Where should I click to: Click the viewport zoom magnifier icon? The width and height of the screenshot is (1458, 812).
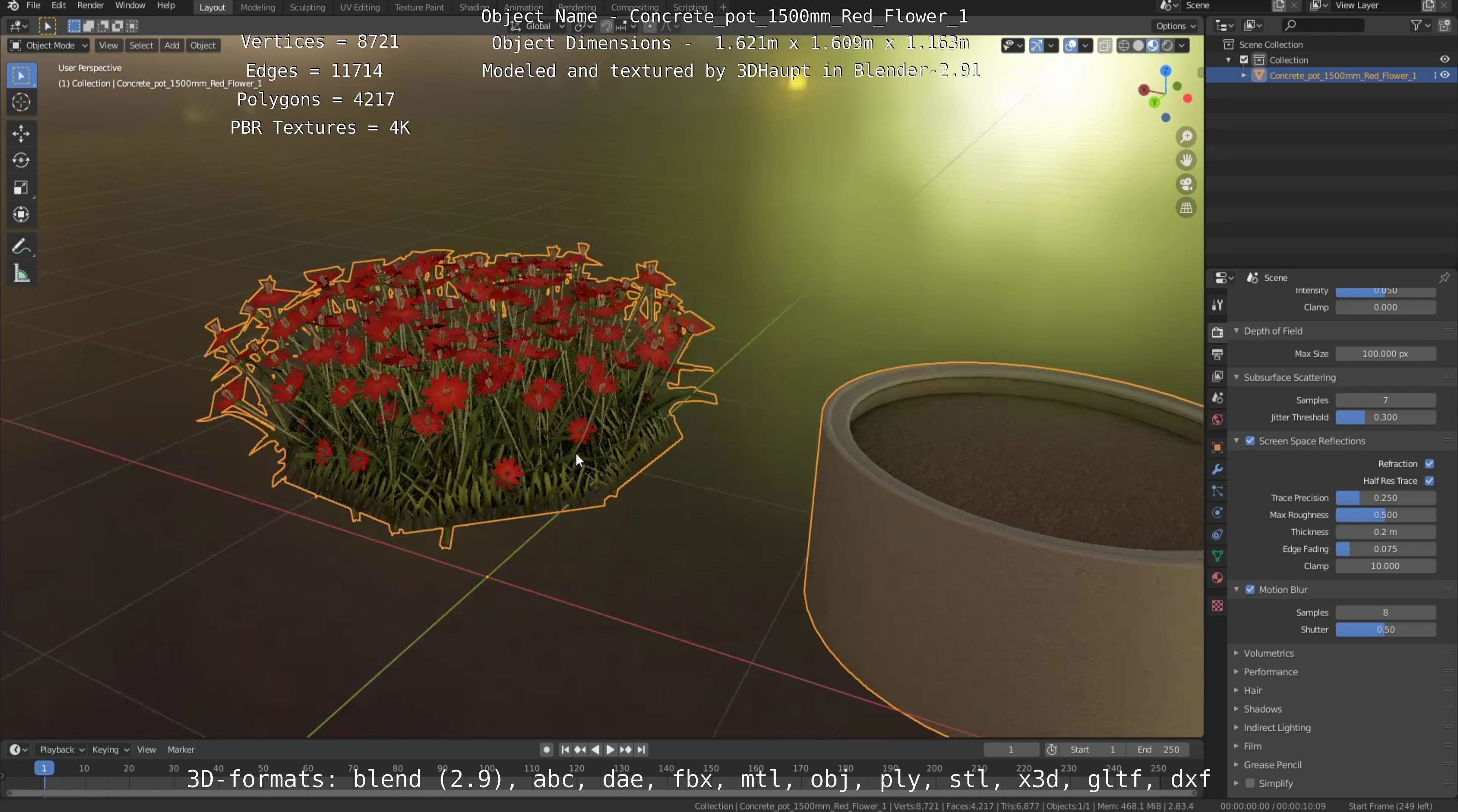[1186, 137]
